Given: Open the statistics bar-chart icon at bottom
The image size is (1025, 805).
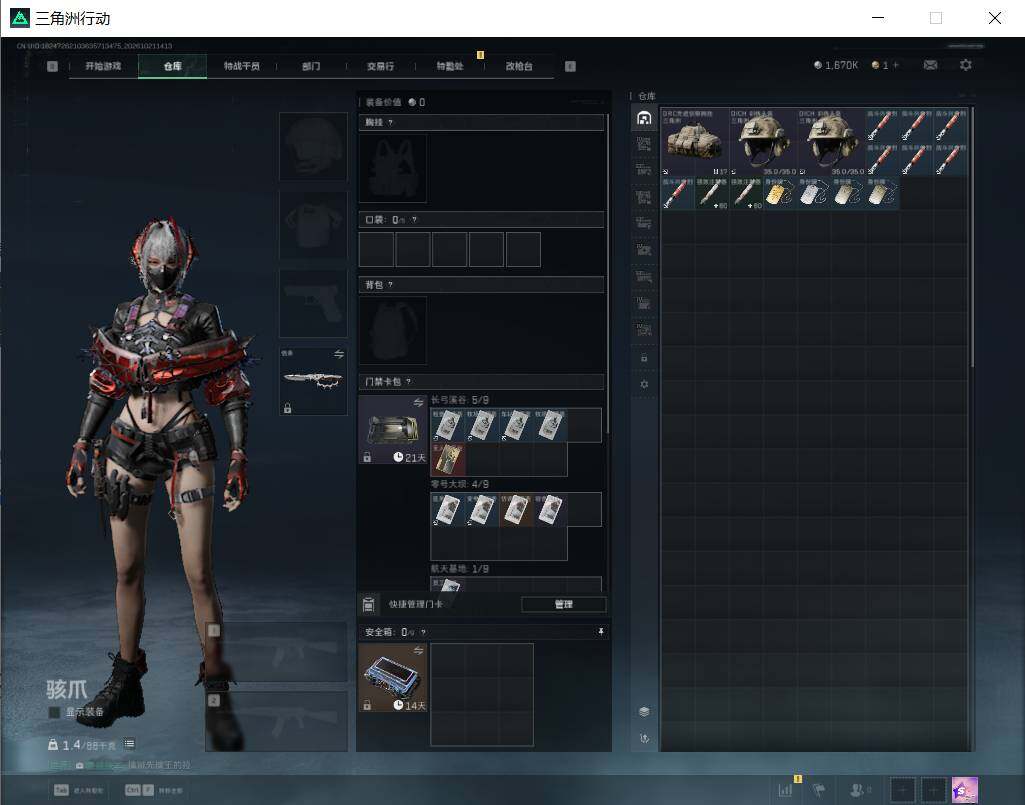Looking at the screenshot, I should point(785,790).
